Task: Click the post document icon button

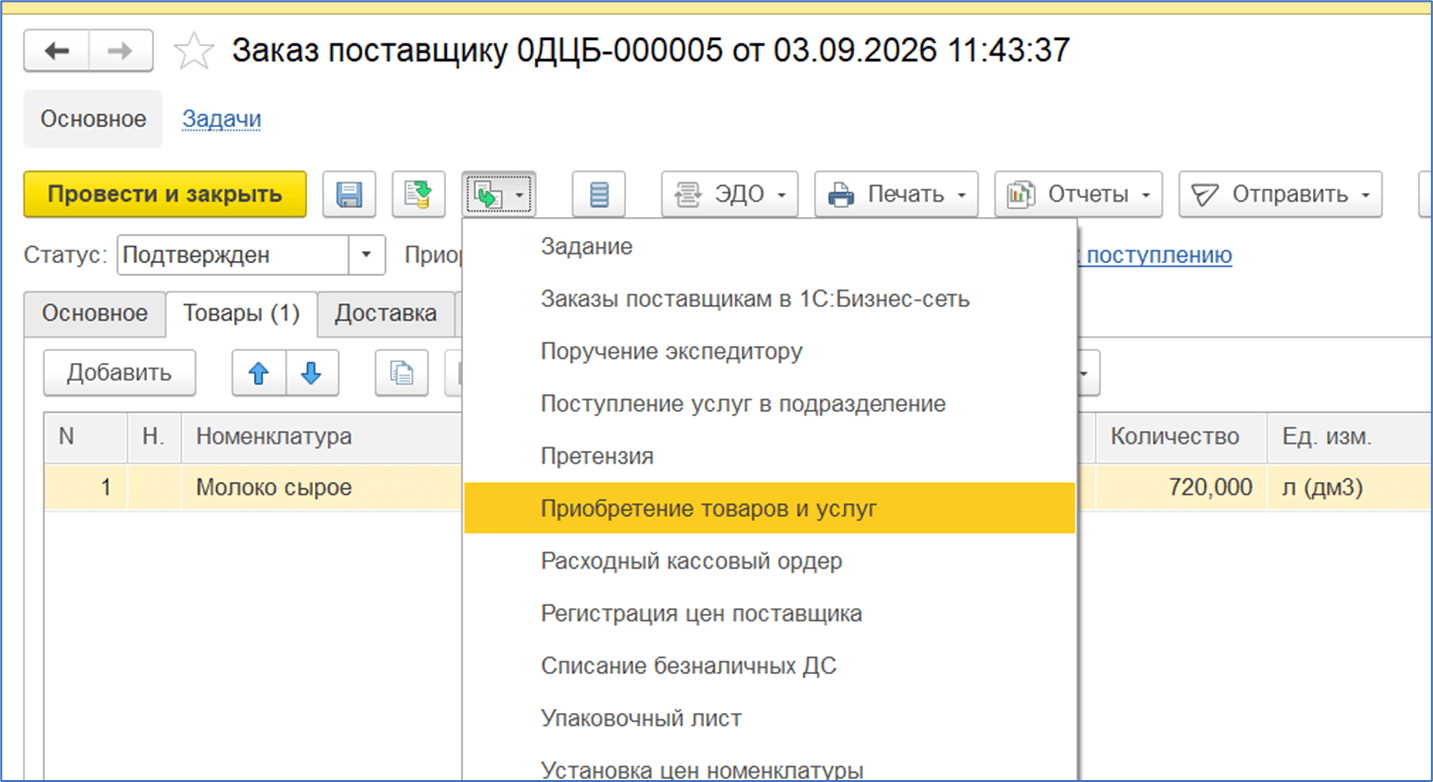Action: [418, 194]
